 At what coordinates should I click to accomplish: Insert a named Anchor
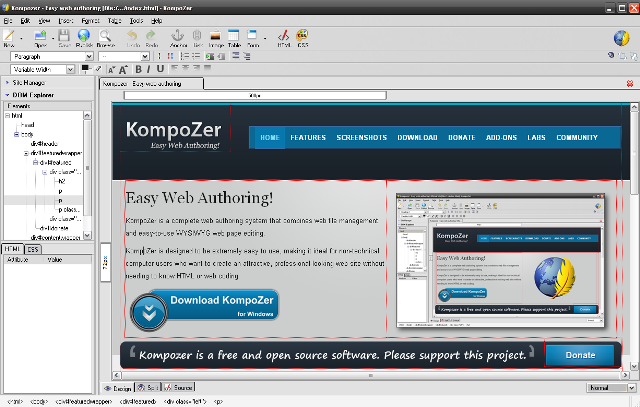(x=178, y=38)
